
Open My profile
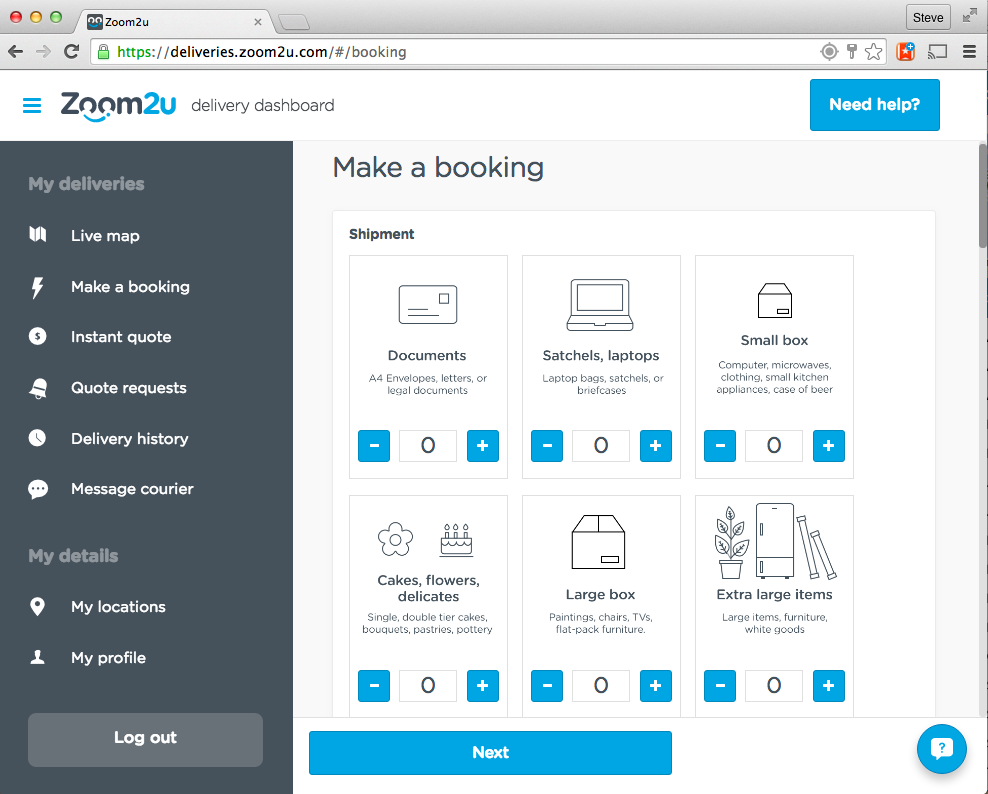[108, 658]
